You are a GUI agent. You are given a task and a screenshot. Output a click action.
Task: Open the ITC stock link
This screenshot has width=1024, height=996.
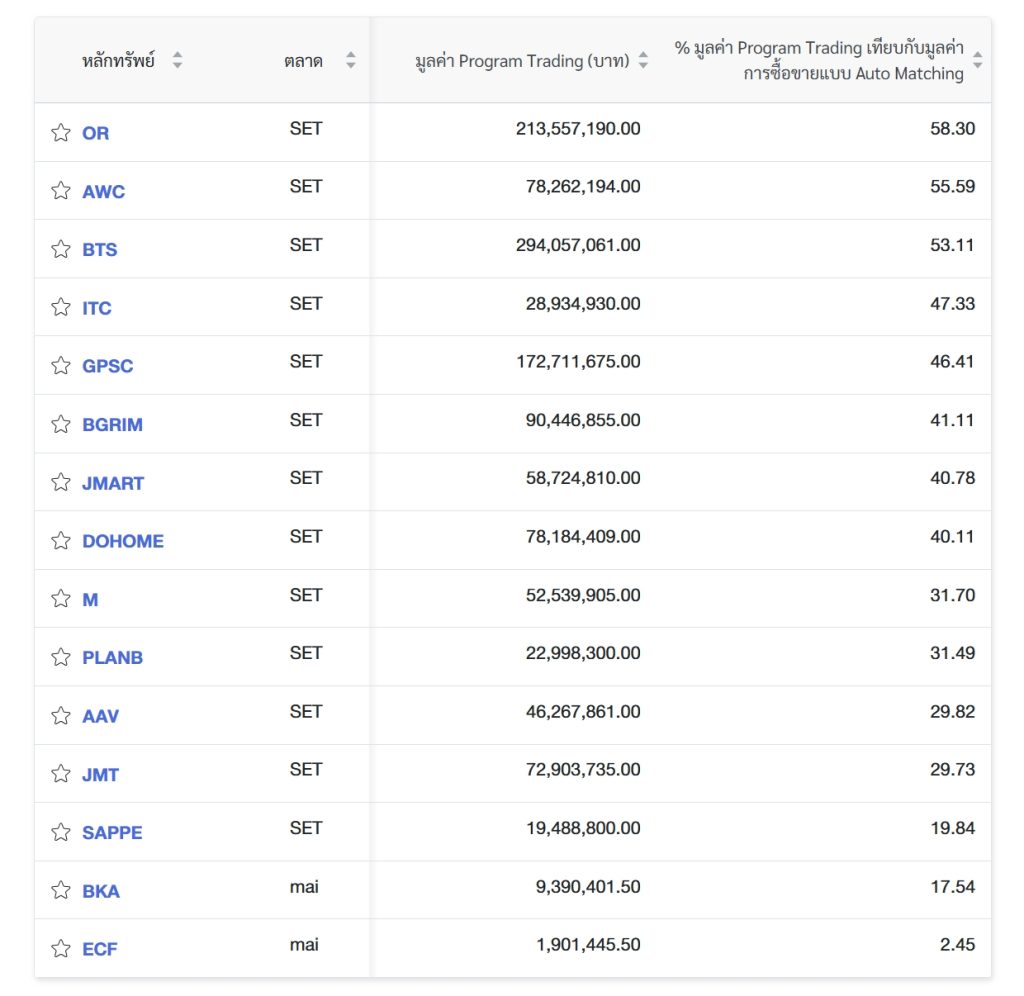coord(97,308)
